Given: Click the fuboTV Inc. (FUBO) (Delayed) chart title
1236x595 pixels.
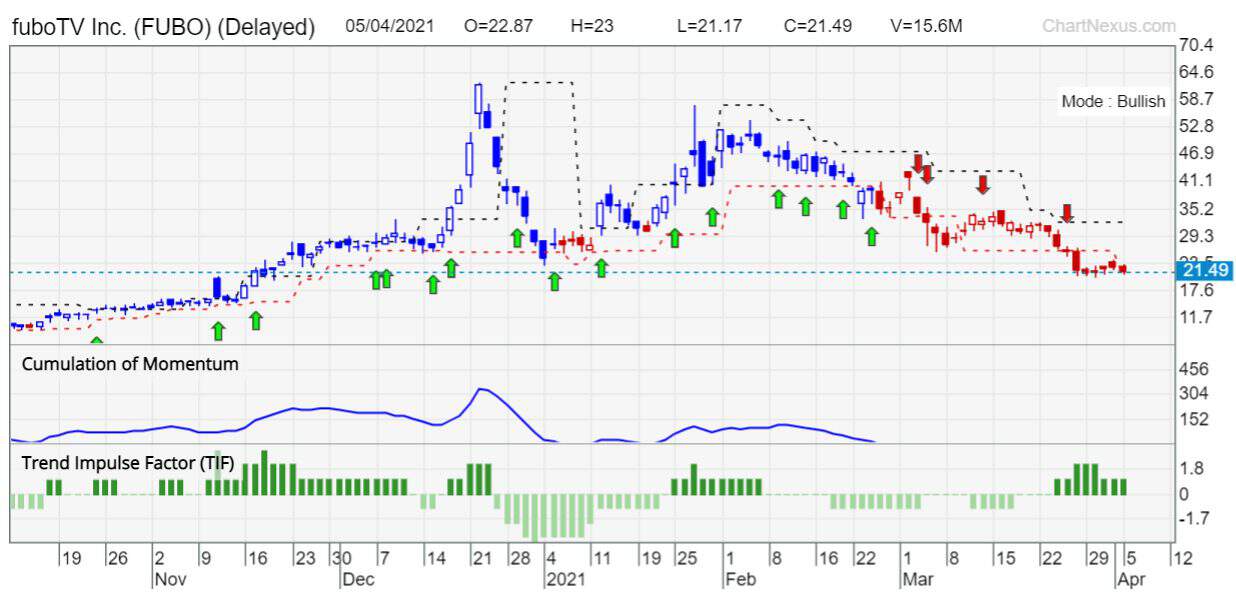Looking at the screenshot, I should [x=163, y=27].
